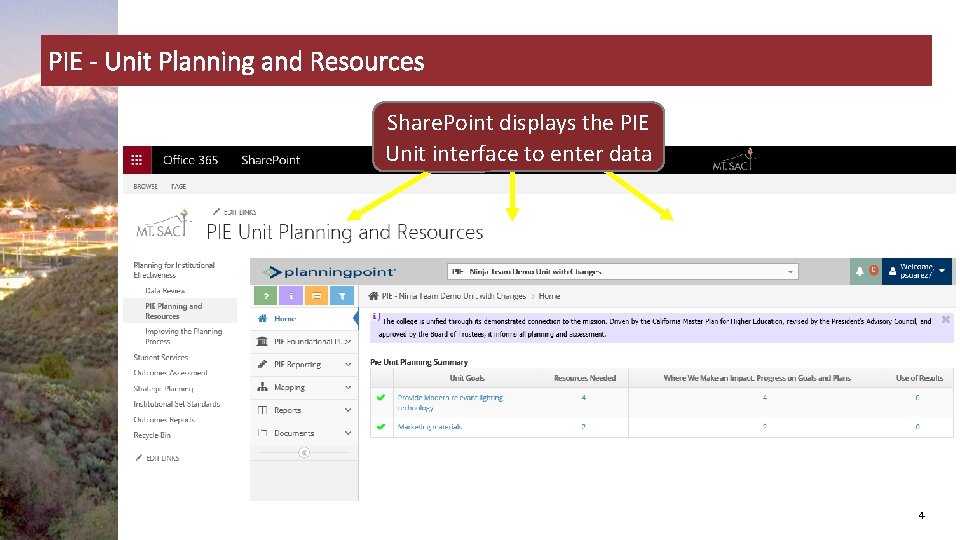
Task: Click PIE Ninja Team breadcrumb link
Action: [x=454, y=296]
